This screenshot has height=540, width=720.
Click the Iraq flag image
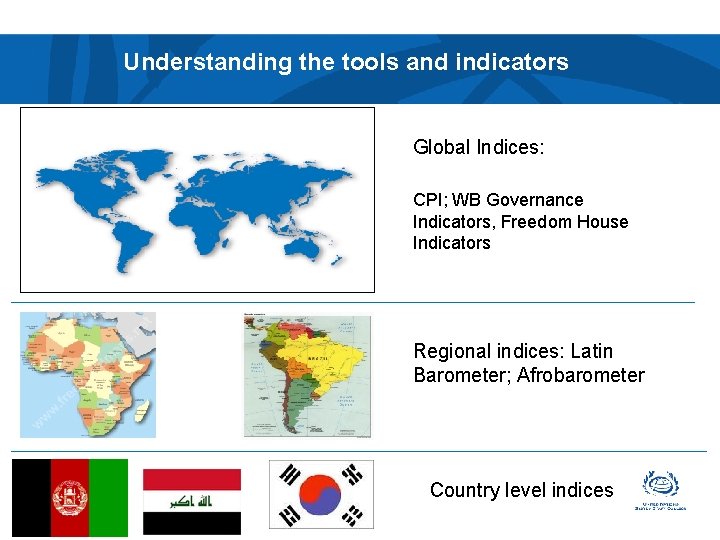click(x=192, y=501)
